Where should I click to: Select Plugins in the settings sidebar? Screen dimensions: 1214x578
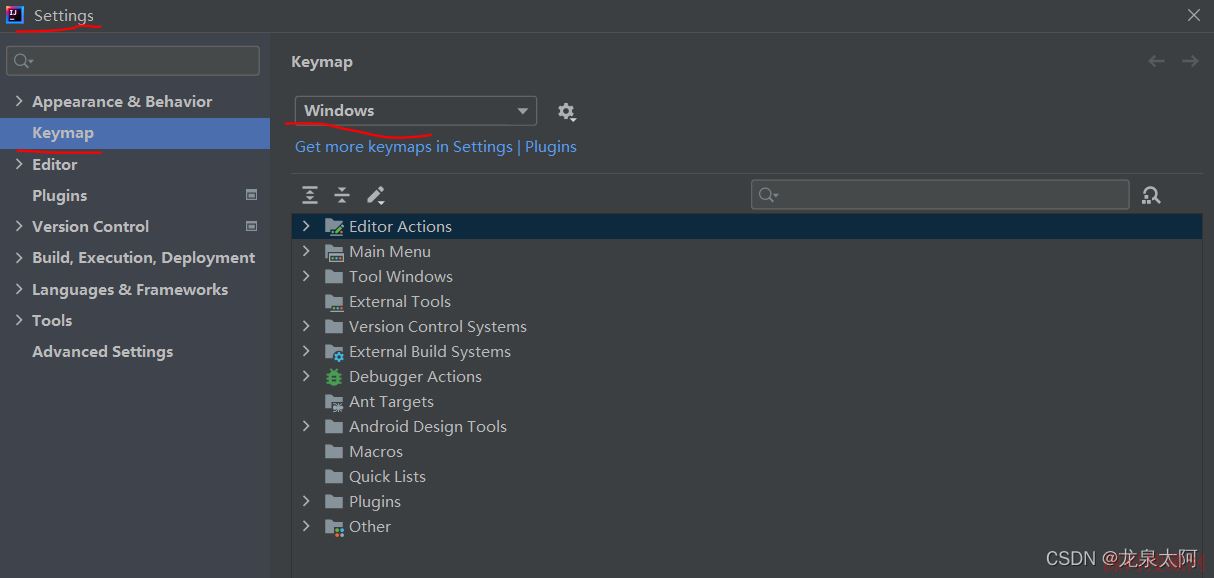pos(59,196)
